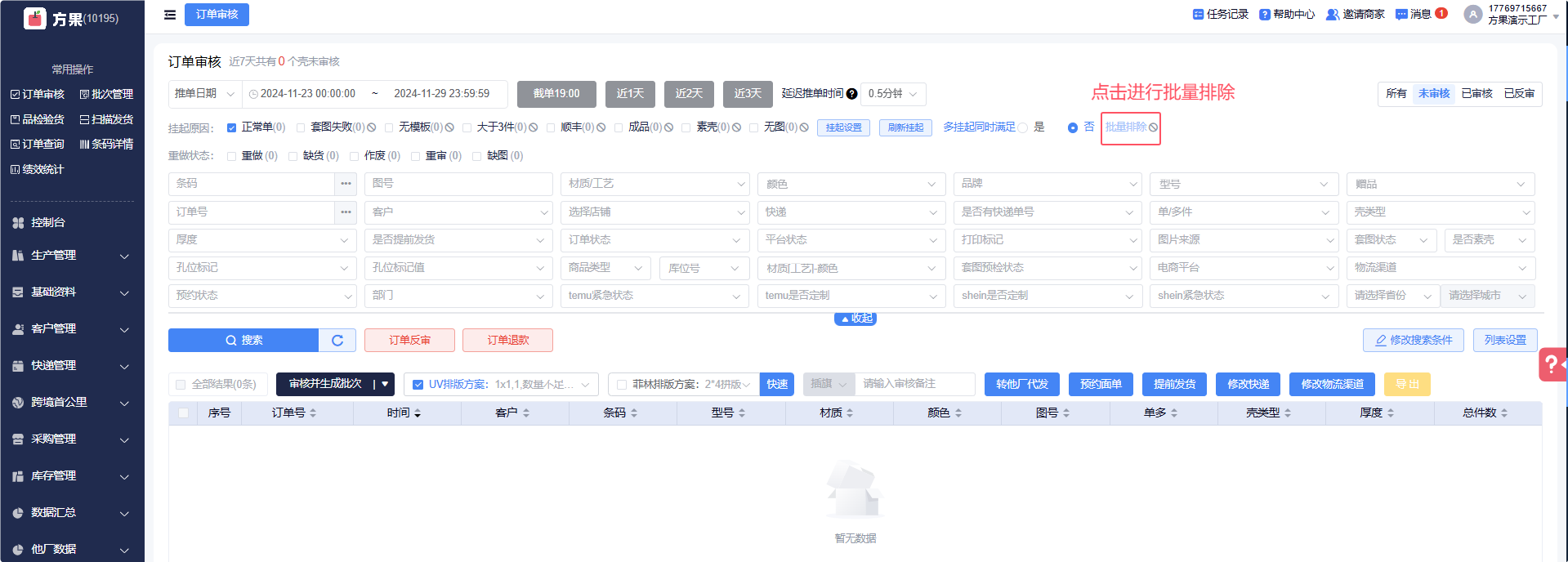Click the refresh icon beside 搜索 button
This screenshot has width=1568, height=562.
click(x=337, y=341)
